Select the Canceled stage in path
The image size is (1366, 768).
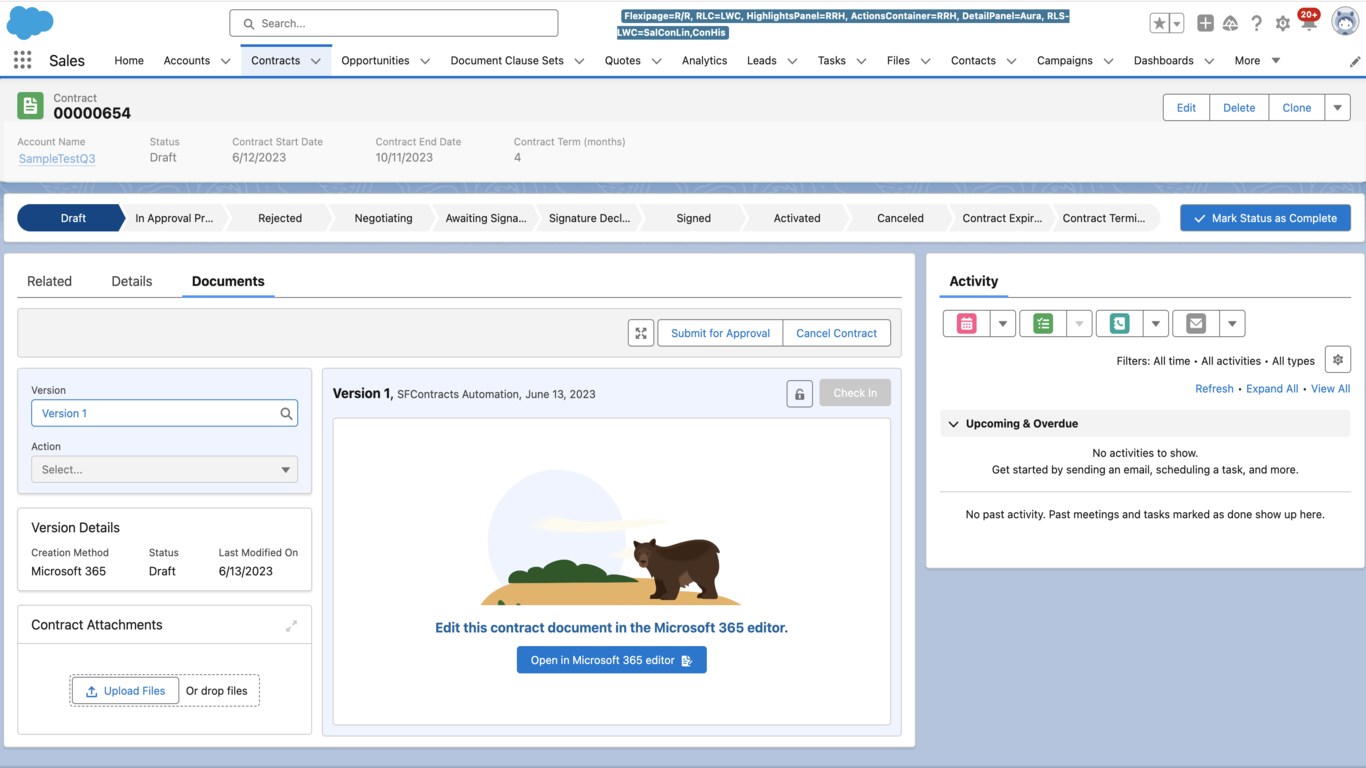click(x=900, y=218)
